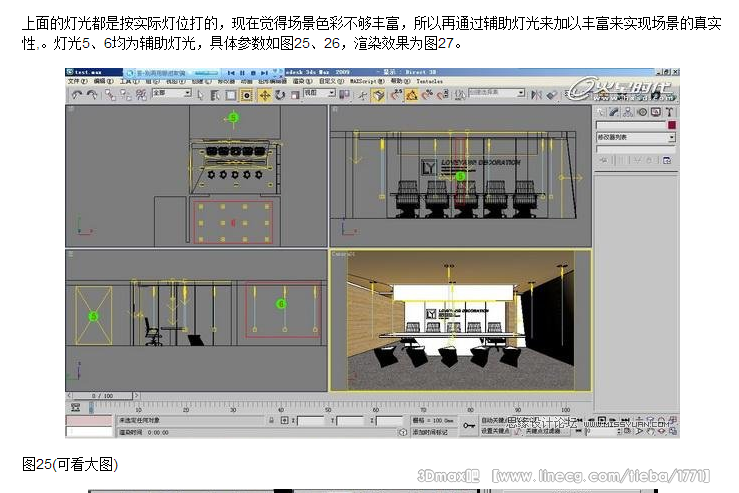Click the Open Mini Curve Editor icon
This screenshot has height=493, width=739.
coord(75,407)
